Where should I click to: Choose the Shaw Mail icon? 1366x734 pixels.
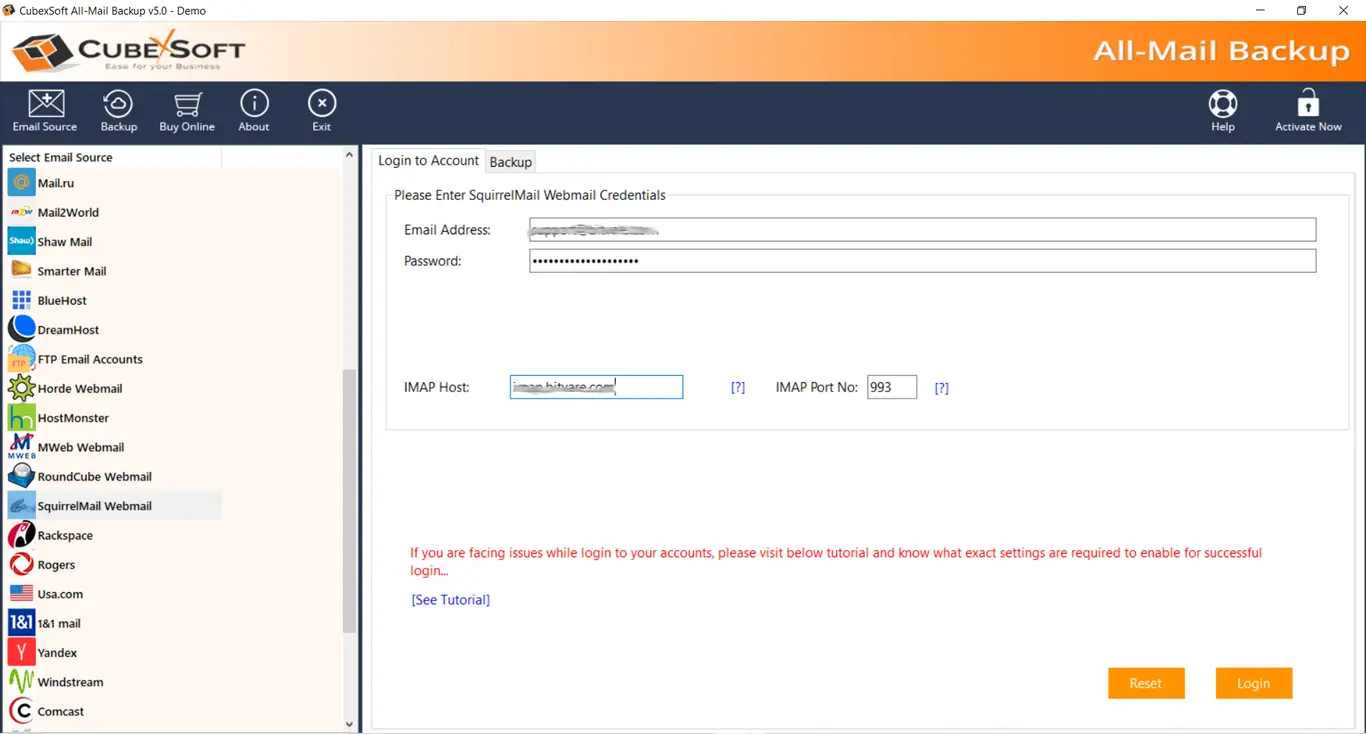point(21,241)
